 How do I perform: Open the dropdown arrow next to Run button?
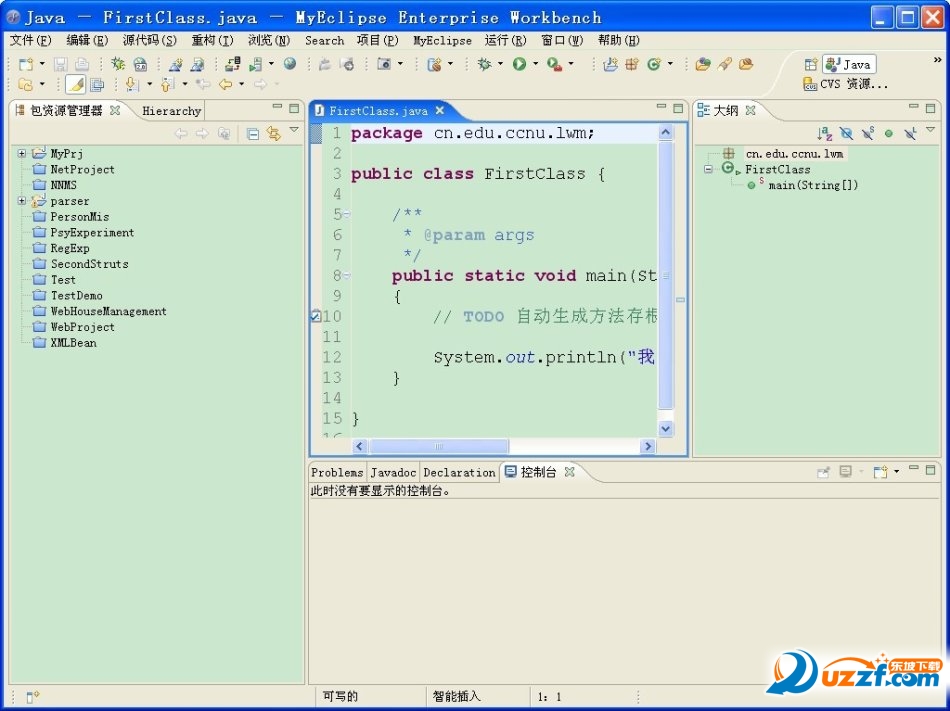pos(535,64)
